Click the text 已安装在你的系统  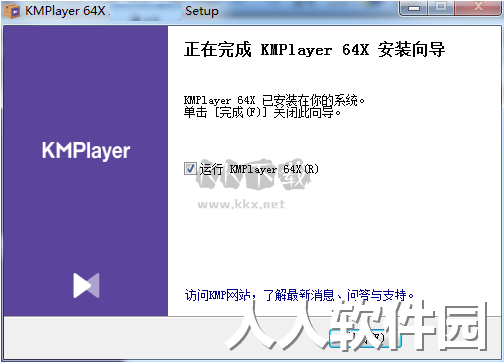pyautogui.click(x=313, y=100)
